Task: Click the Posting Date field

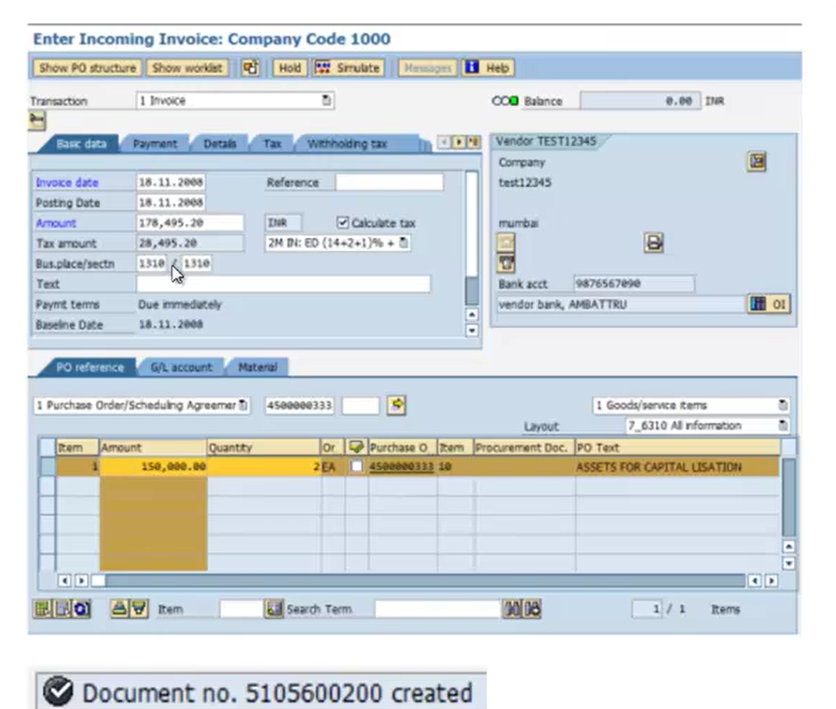Action: click(171, 203)
